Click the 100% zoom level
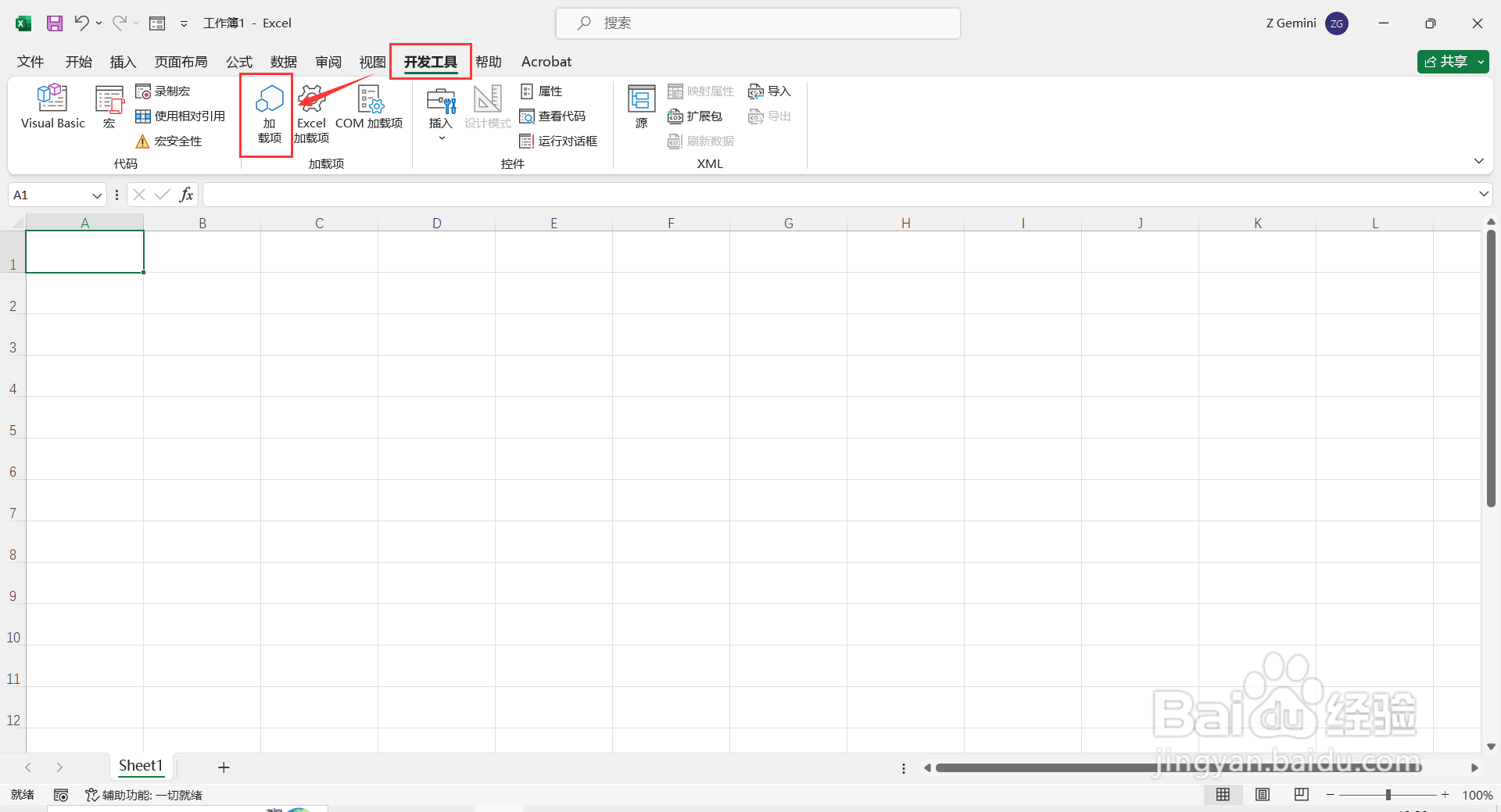This screenshot has height=812, width=1501. coord(1477,795)
